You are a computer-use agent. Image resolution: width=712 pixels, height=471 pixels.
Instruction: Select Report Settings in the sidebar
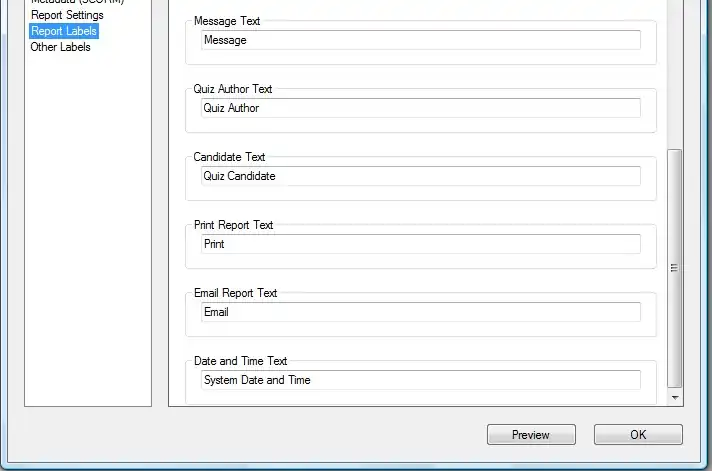click(67, 16)
